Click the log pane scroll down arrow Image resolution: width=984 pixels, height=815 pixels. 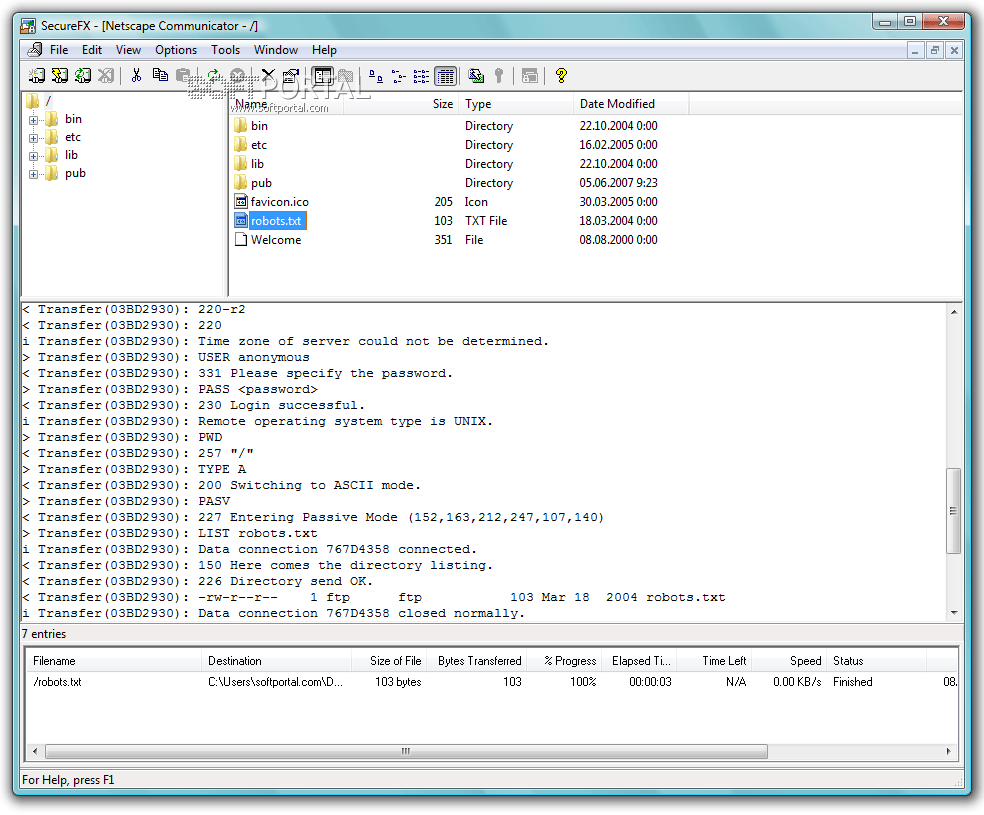pos(954,613)
